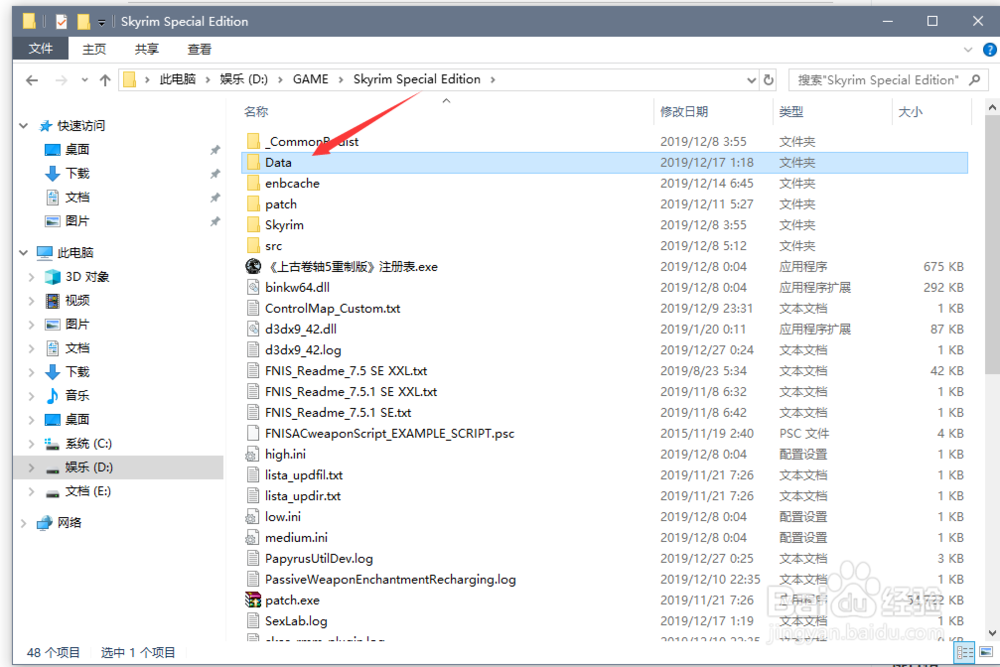Expand the 视频 tree node
Image resolution: width=1000 pixels, height=667 pixels.
pyautogui.click(x=31, y=300)
